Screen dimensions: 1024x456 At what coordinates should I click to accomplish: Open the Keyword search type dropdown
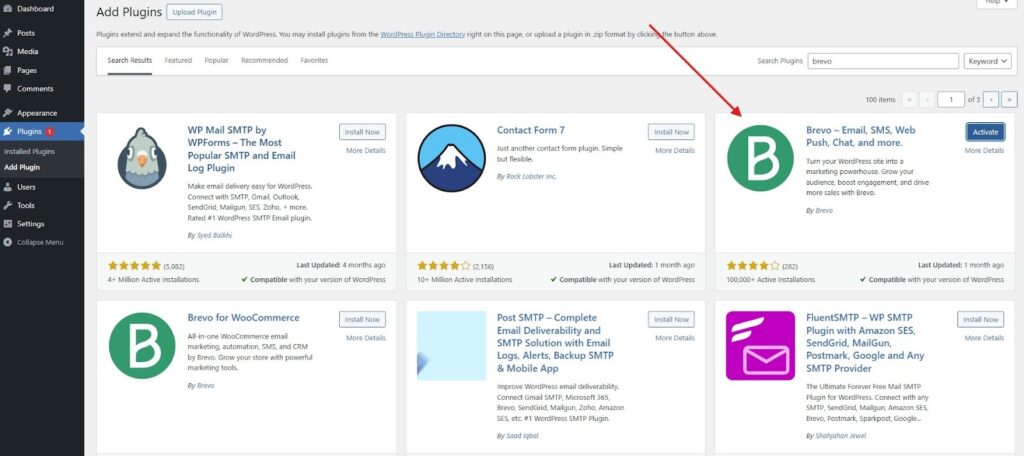click(x=988, y=61)
